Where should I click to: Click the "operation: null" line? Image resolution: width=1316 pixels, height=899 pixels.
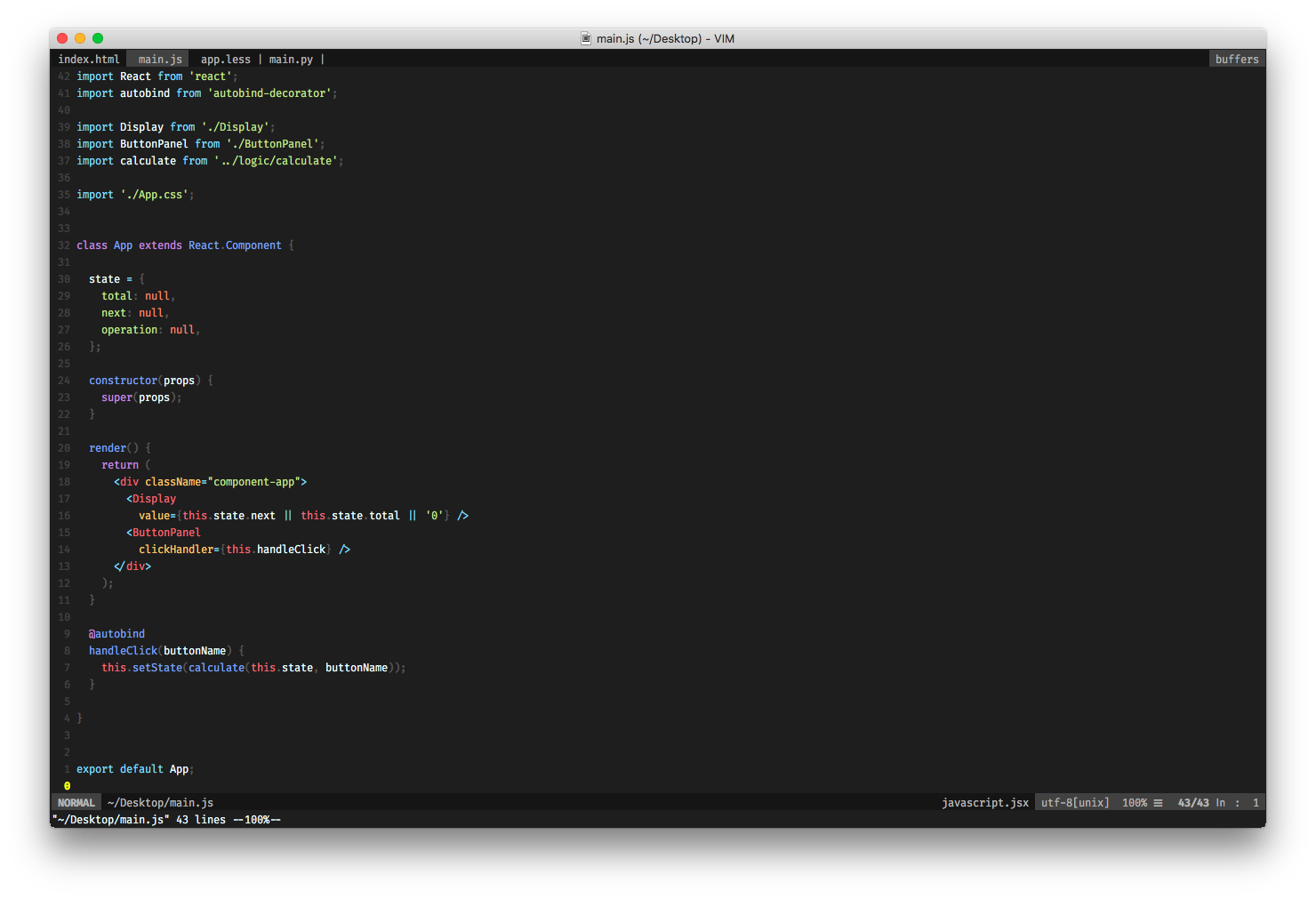150,330
